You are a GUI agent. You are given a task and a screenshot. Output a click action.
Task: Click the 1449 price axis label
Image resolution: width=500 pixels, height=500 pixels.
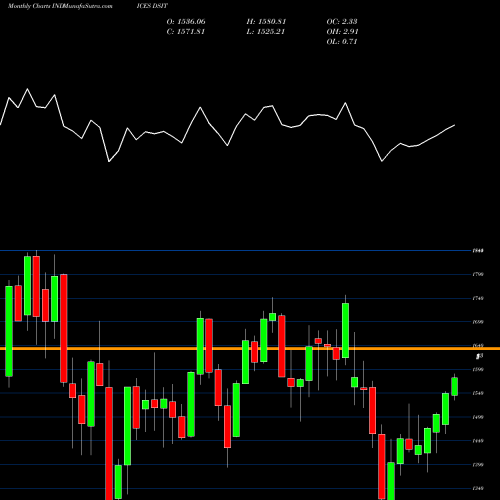(478, 441)
